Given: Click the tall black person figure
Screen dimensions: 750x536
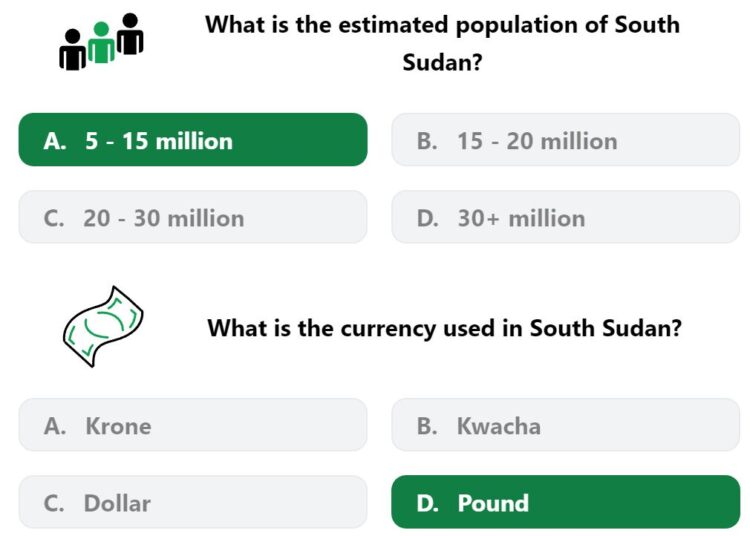Looking at the screenshot, I should [130, 33].
